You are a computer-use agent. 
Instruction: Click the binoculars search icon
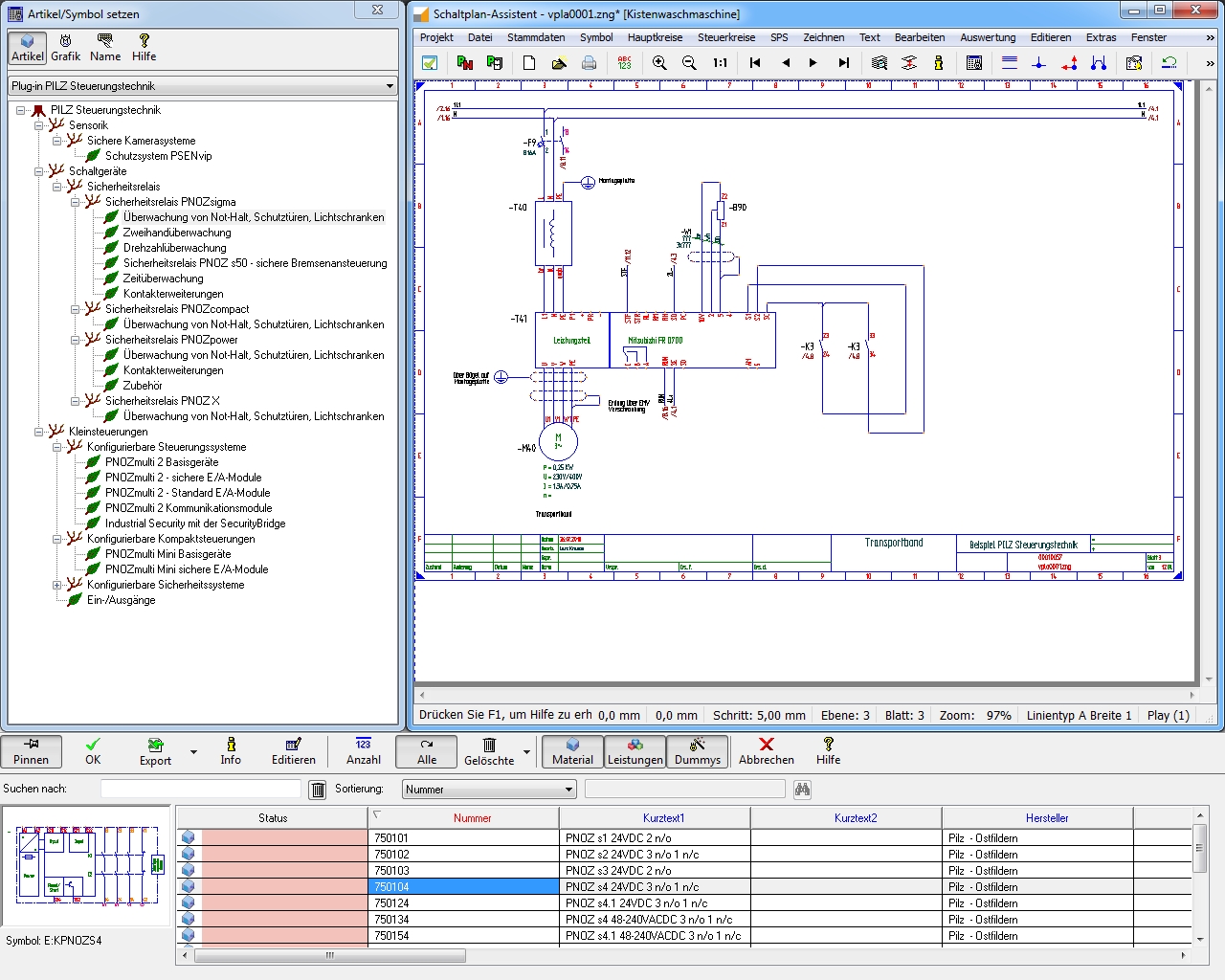point(802,790)
